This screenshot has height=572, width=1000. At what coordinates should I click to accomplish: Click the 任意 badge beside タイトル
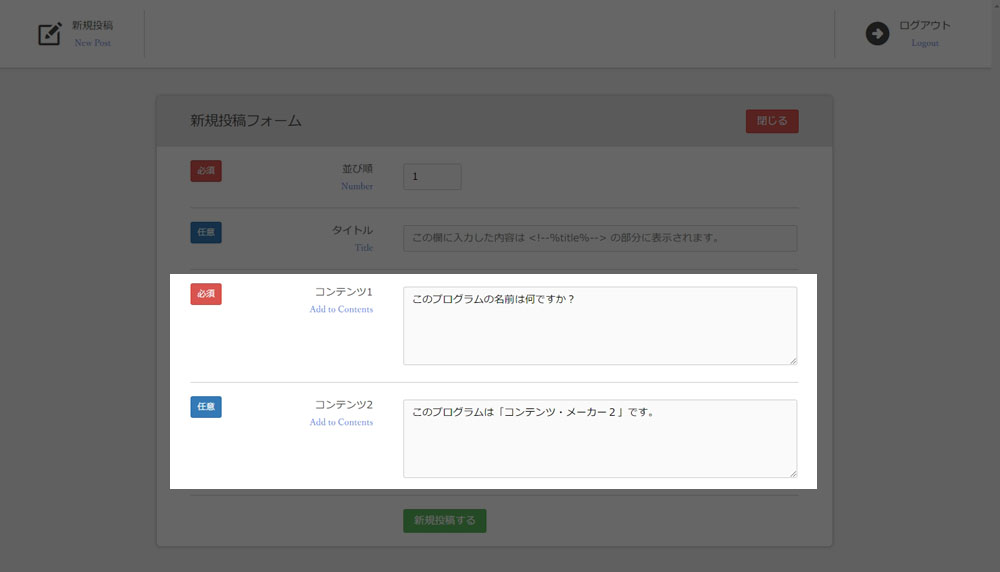point(206,233)
